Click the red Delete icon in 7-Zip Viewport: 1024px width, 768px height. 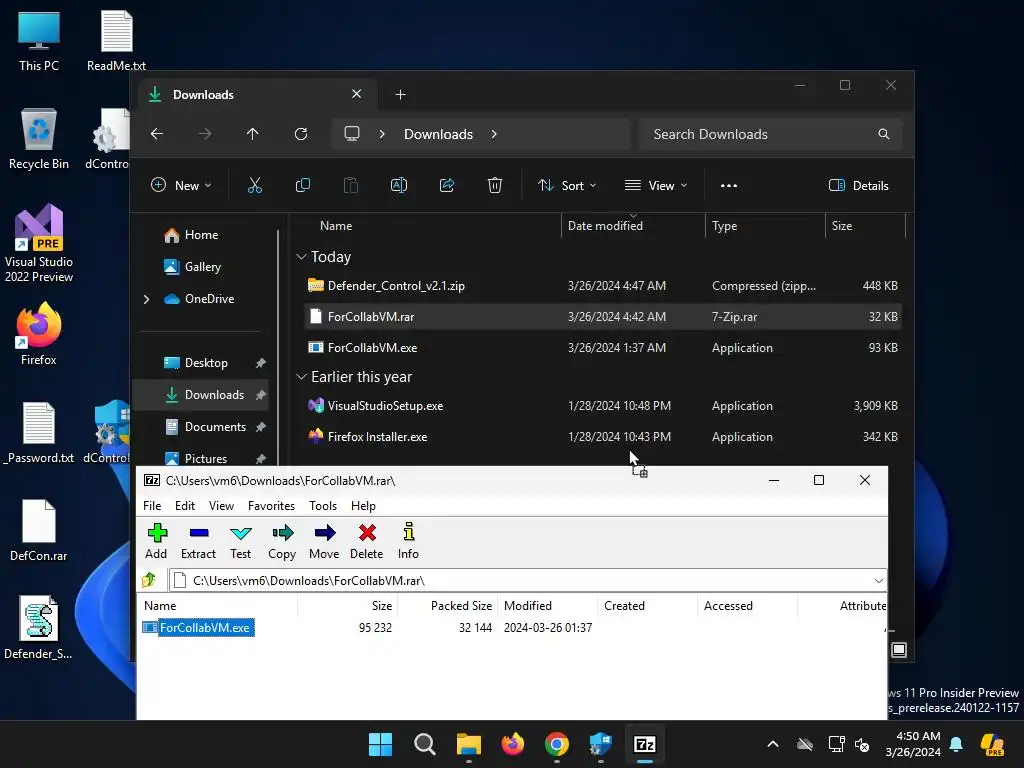(366, 541)
